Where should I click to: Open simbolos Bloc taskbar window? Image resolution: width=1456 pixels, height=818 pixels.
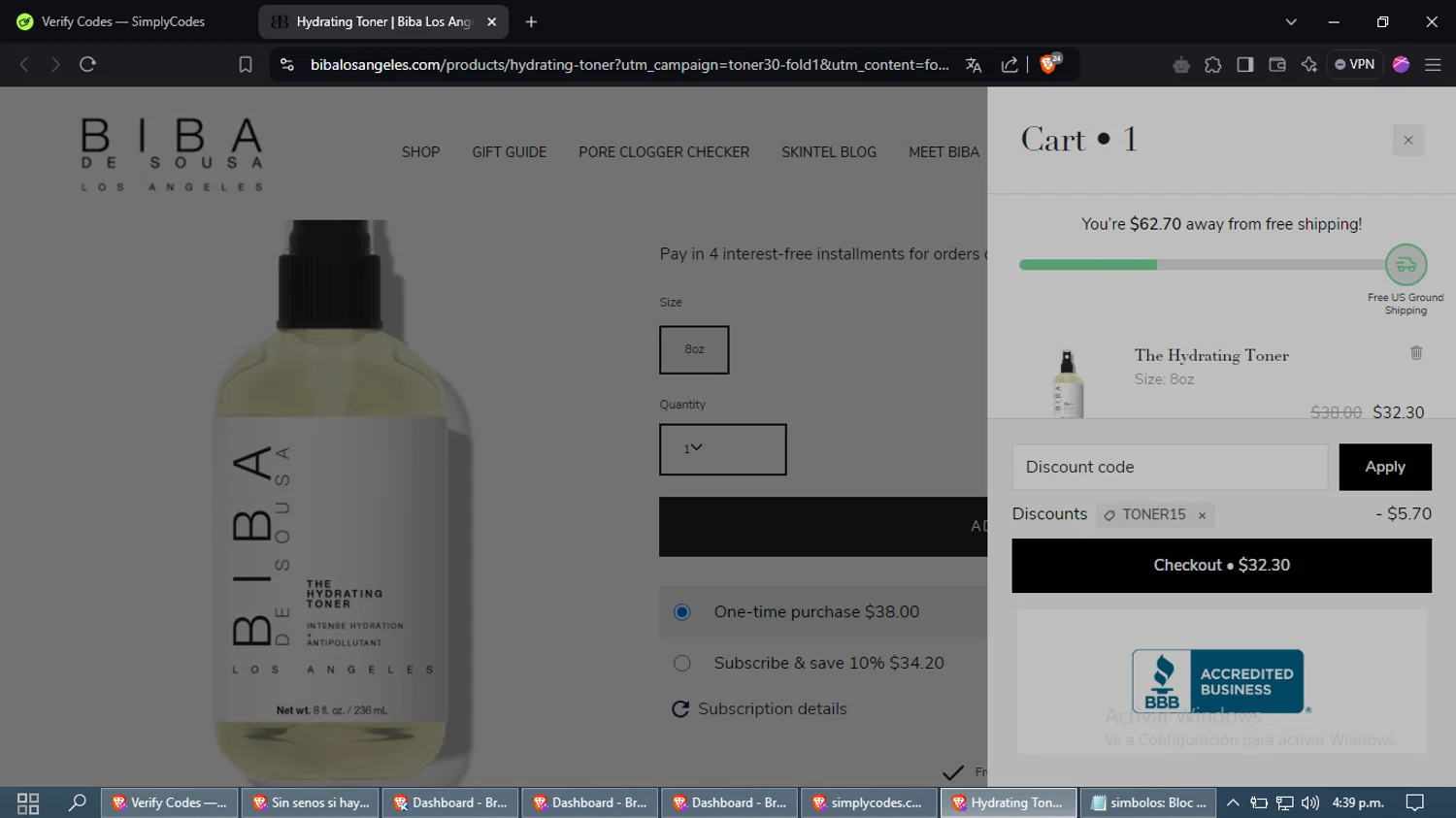(1148, 803)
